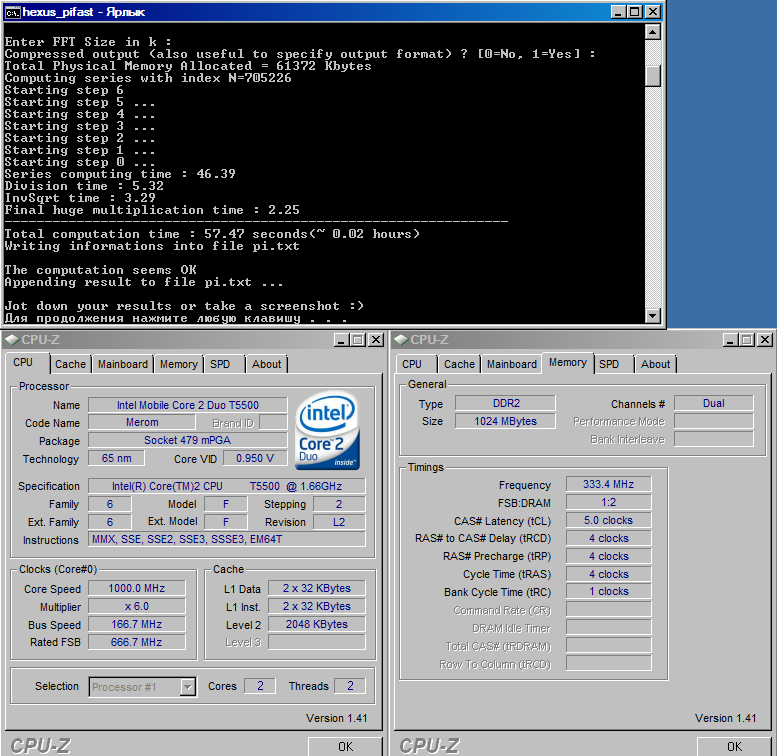Close the left CPU-Z window
The width and height of the screenshot is (777, 756).
coord(376,340)
